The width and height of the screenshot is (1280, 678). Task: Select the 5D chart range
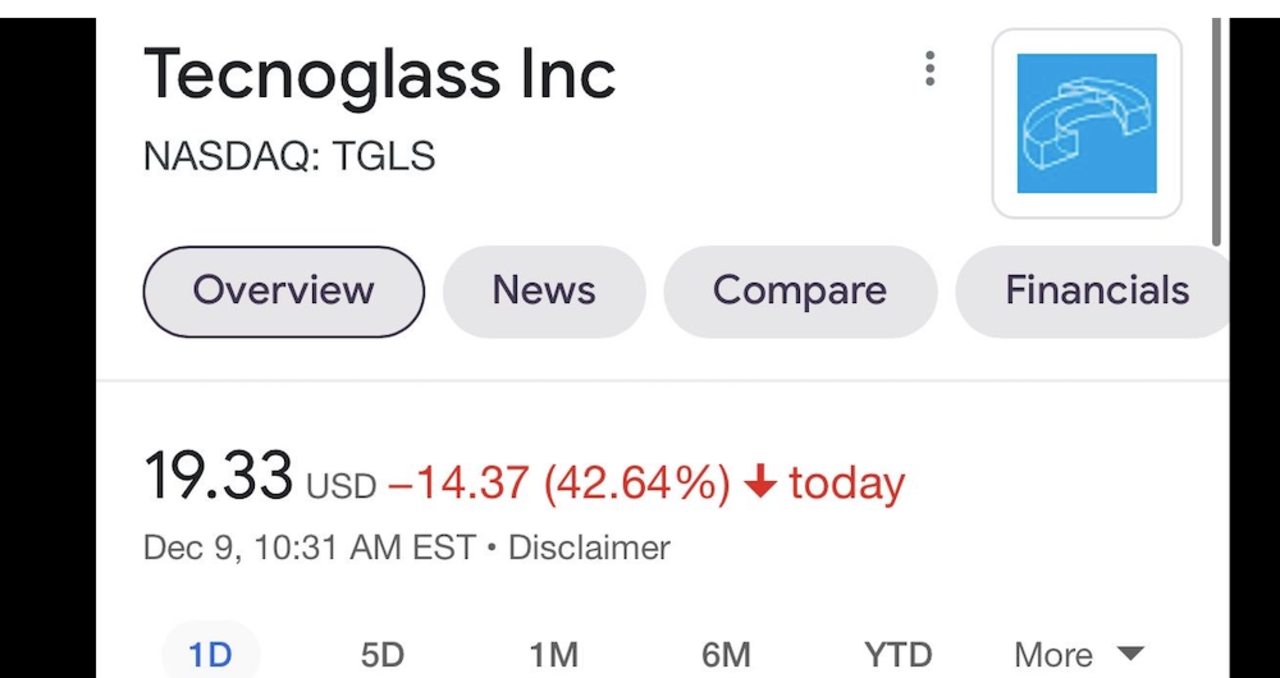[381, 654]
